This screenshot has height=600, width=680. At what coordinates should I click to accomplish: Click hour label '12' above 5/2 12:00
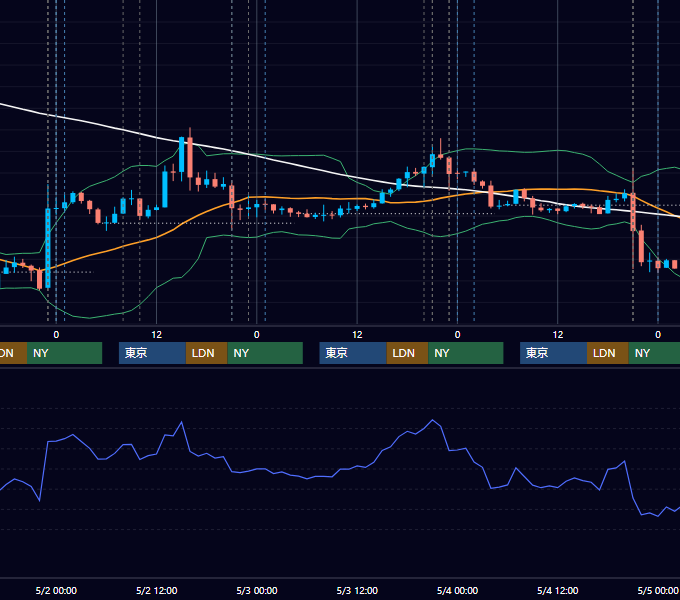pos(157,335)
